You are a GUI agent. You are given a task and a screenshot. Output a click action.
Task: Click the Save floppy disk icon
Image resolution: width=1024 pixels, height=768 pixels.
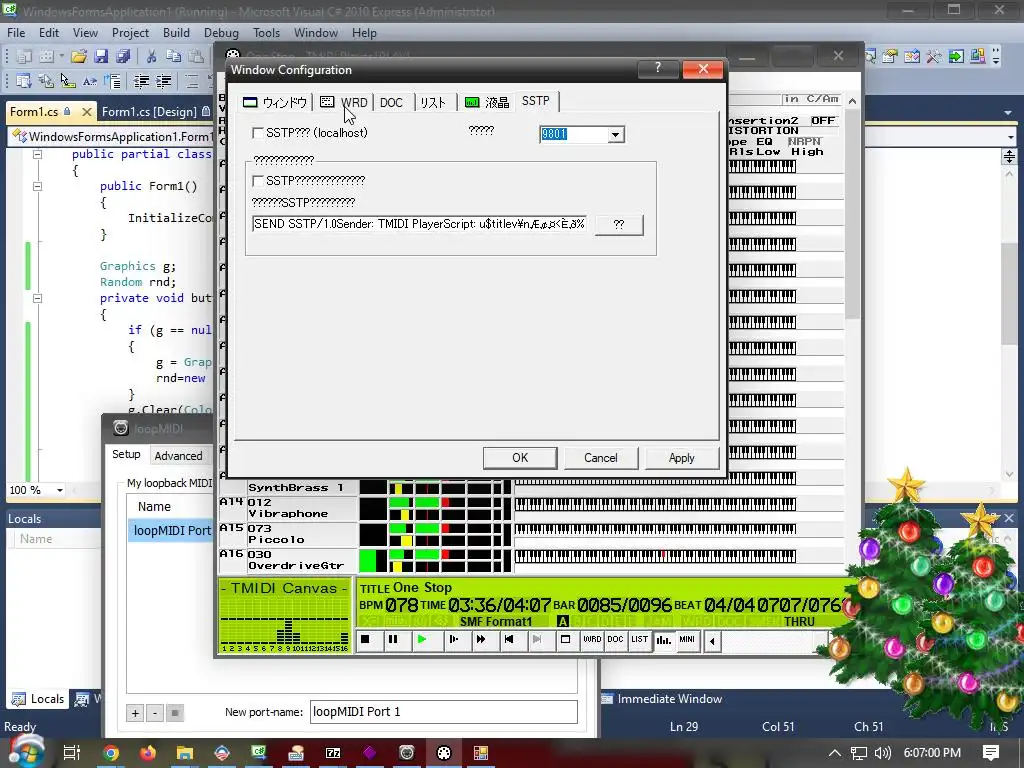pos(101,57)
